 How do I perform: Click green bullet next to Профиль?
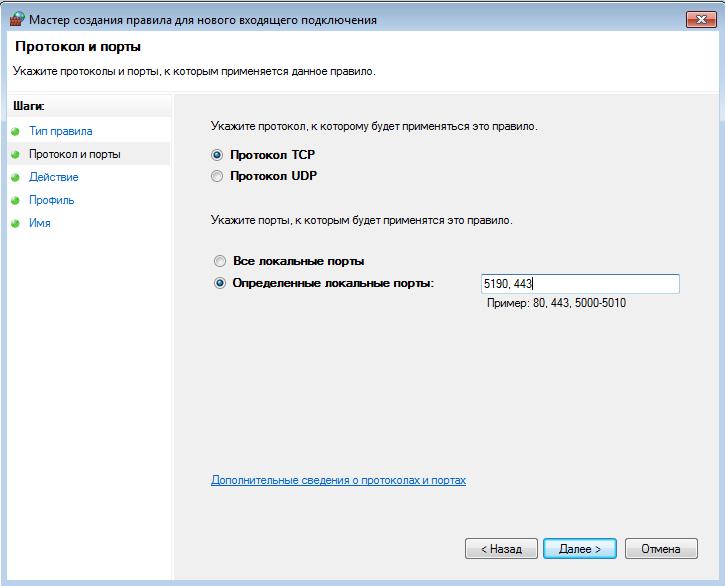(x=15, y=201)
